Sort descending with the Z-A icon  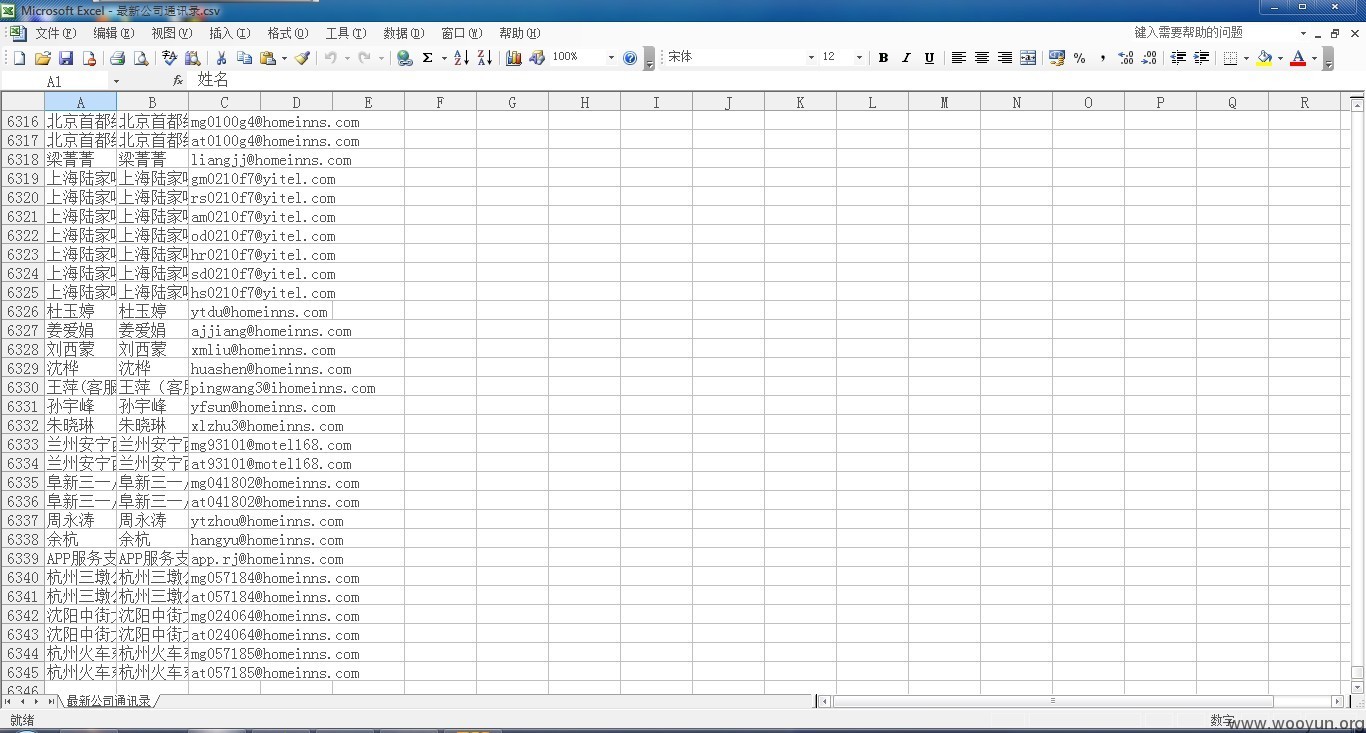(x=484, y=58)
